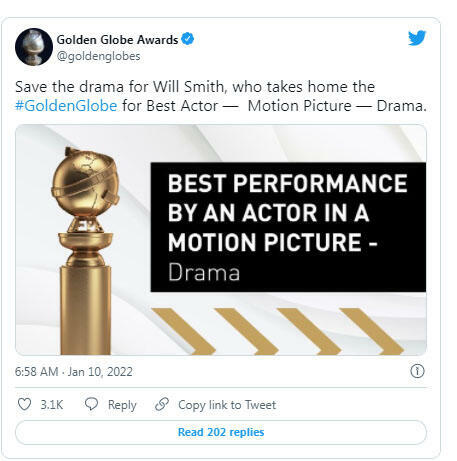Open the Best Performance by an Actor title card

[288, 227]
